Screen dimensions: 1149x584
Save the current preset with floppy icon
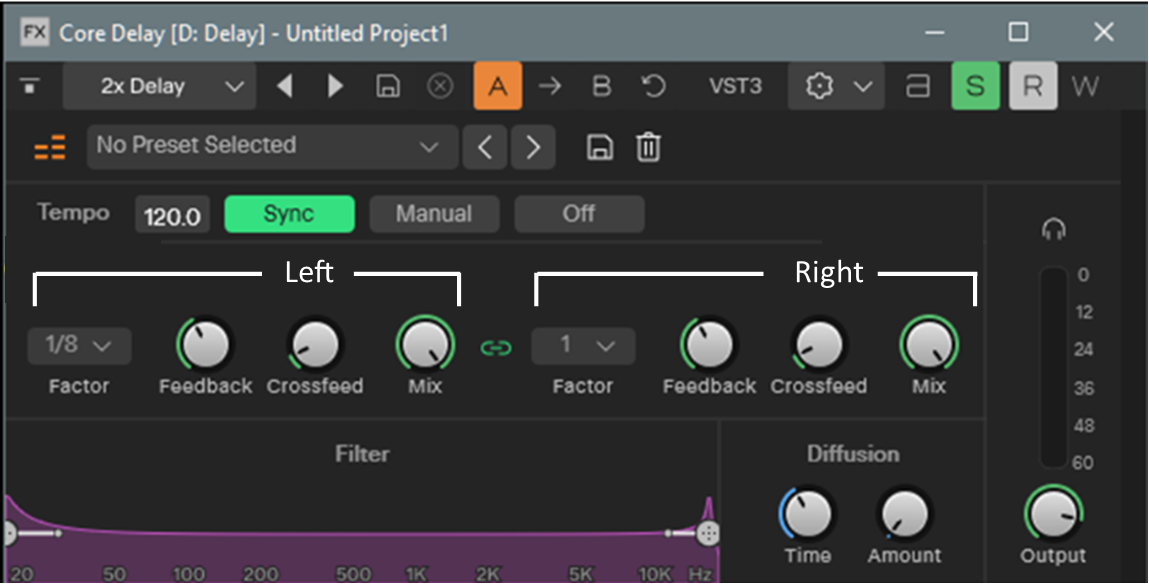pyautogui.click(x=599, y=148)
